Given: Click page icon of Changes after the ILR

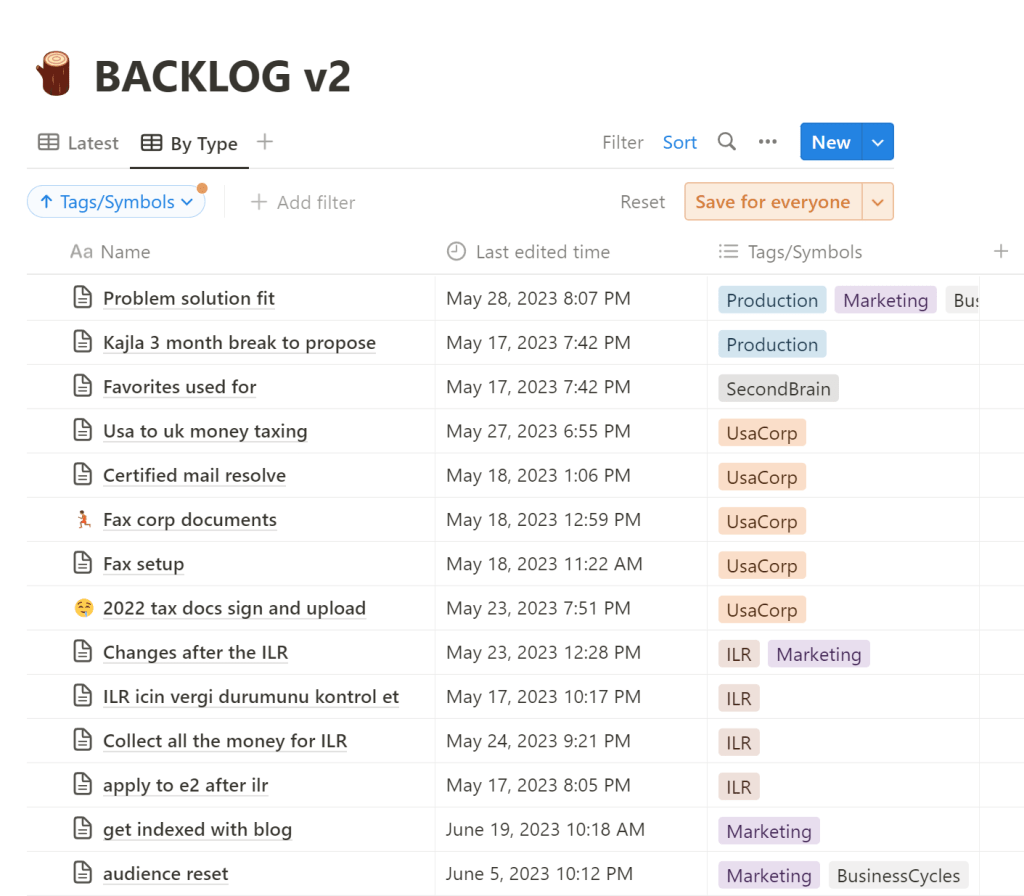Looking at the screenshot, I should [x=82, y=652].
